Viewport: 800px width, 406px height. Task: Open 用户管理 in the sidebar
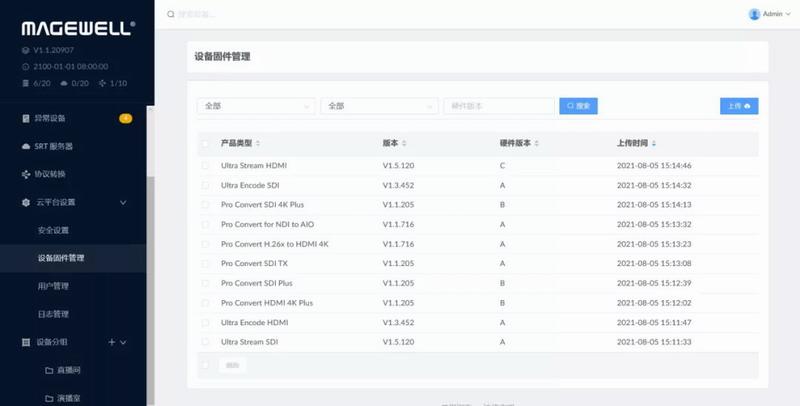coord(52,286)
